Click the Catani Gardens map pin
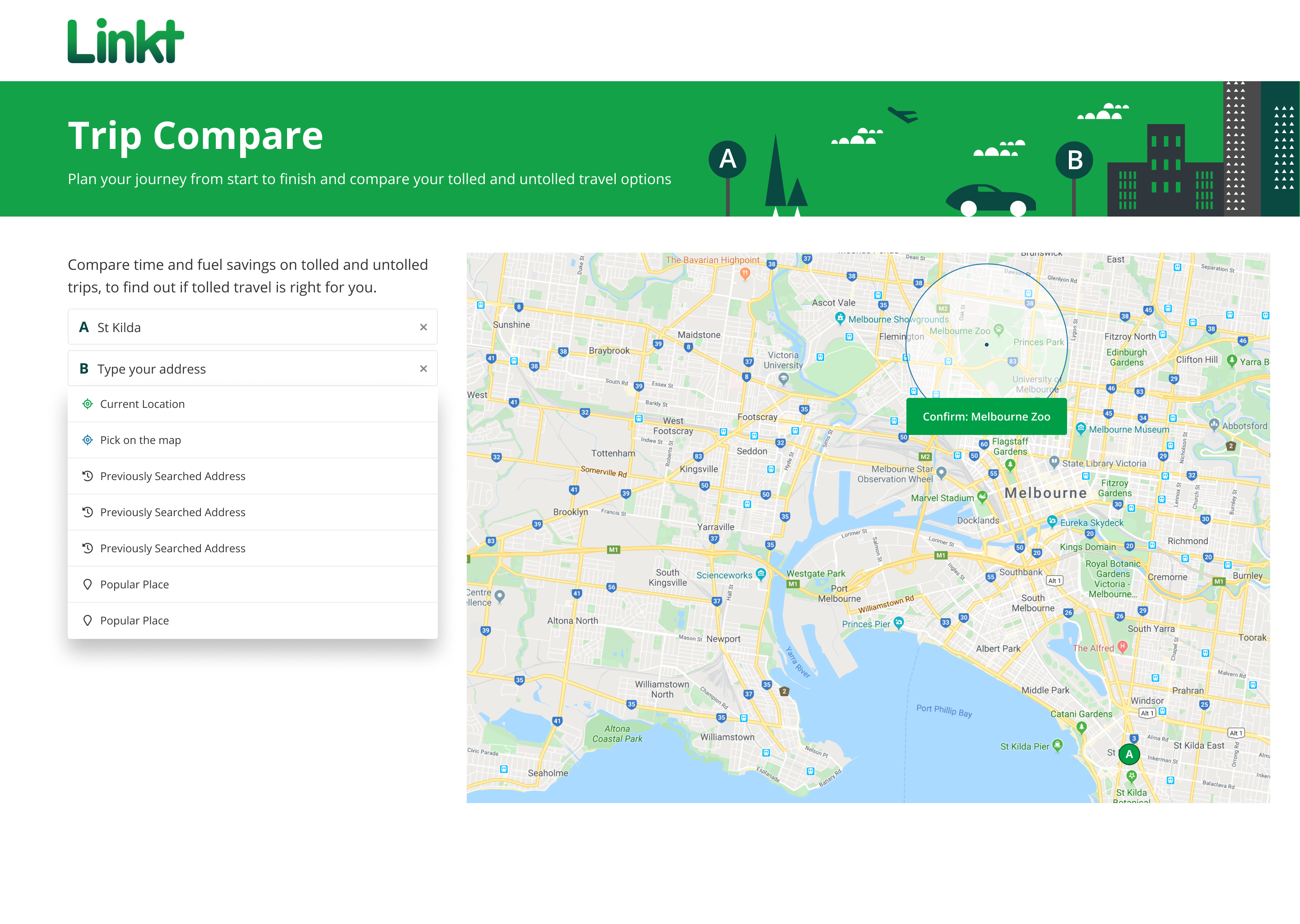The width and height of the screenshot is (1300, 924). 1082,727
